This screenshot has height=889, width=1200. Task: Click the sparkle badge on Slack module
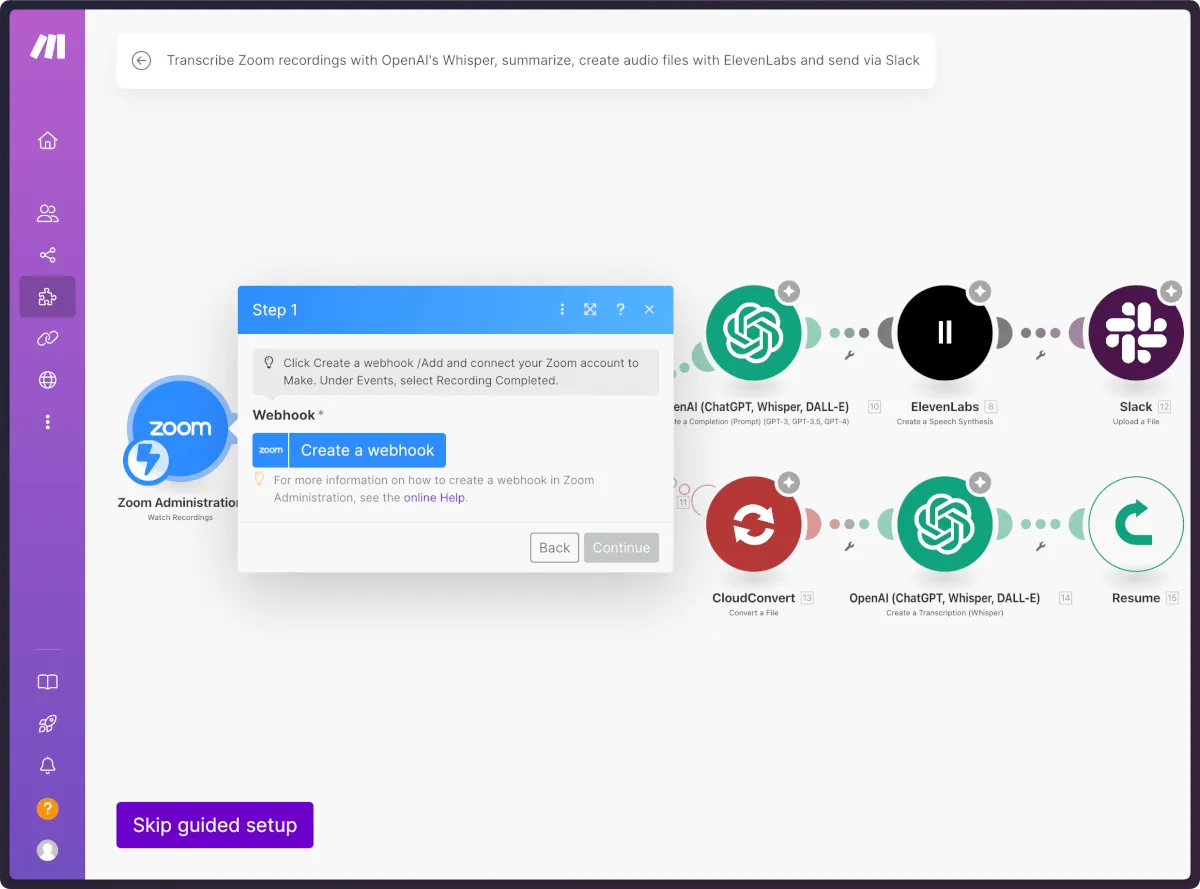coord(1171,291)
